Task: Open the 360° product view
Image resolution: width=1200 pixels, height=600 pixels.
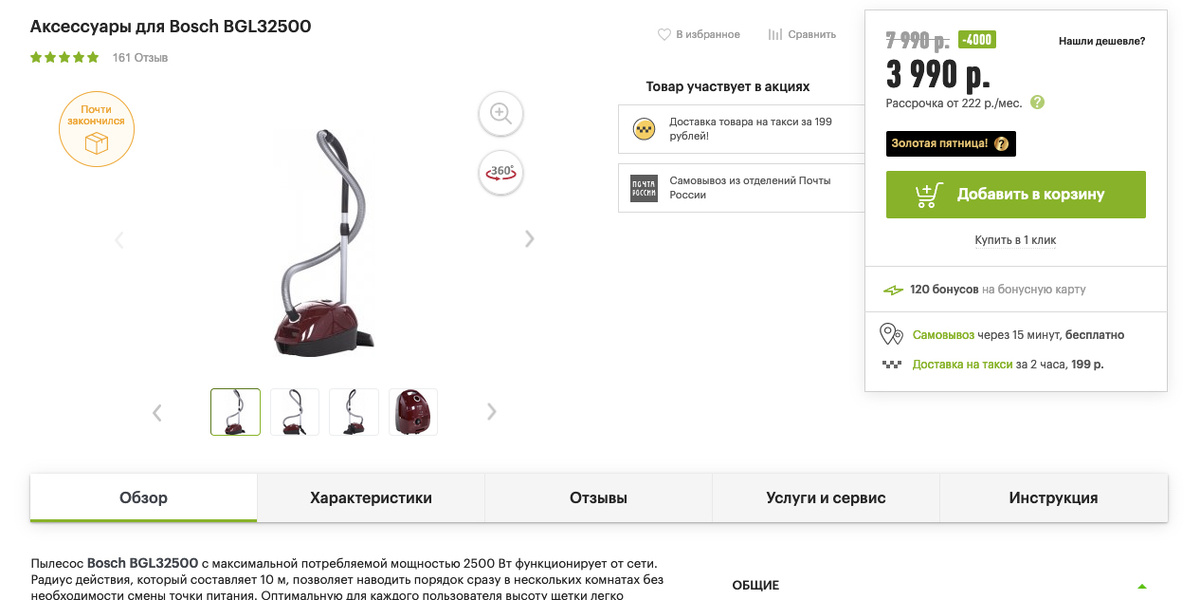Action: coord(501,172)
